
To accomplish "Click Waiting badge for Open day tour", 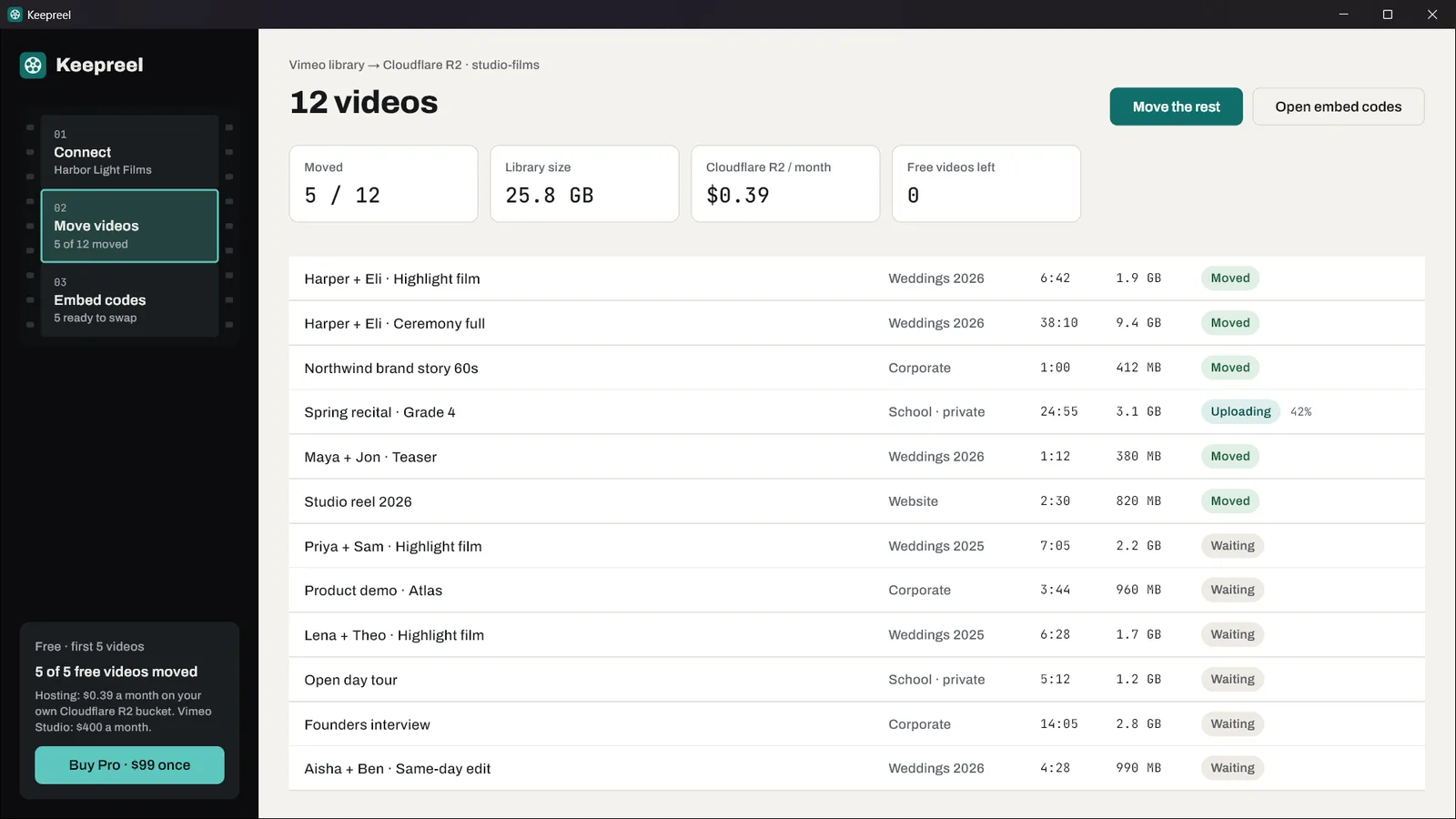I will pos(1232,679).
